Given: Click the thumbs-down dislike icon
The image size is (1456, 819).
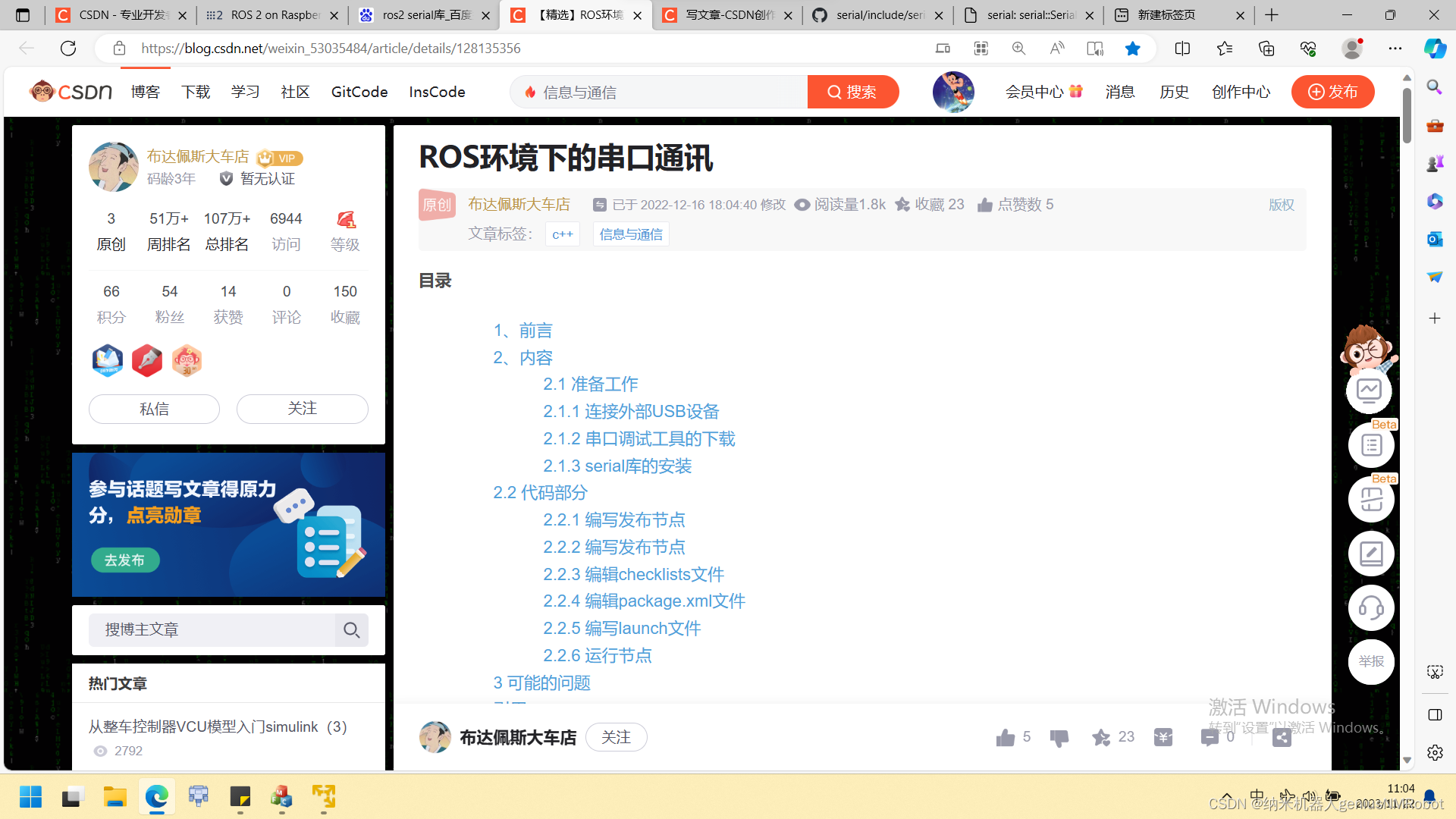Looking at the screenshot, I should pyautogui.click(x=1059, y=737).
